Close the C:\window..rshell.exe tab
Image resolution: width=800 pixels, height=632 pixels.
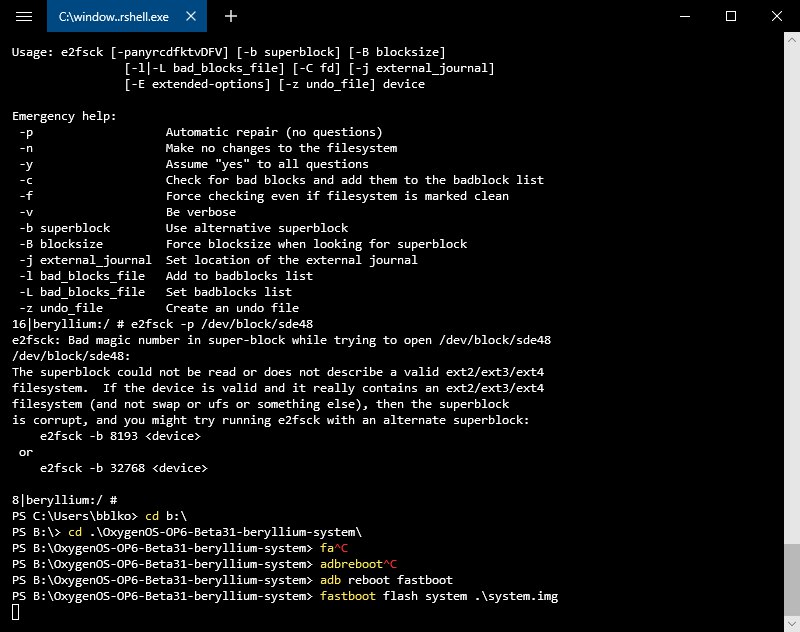tap(191, 16)
